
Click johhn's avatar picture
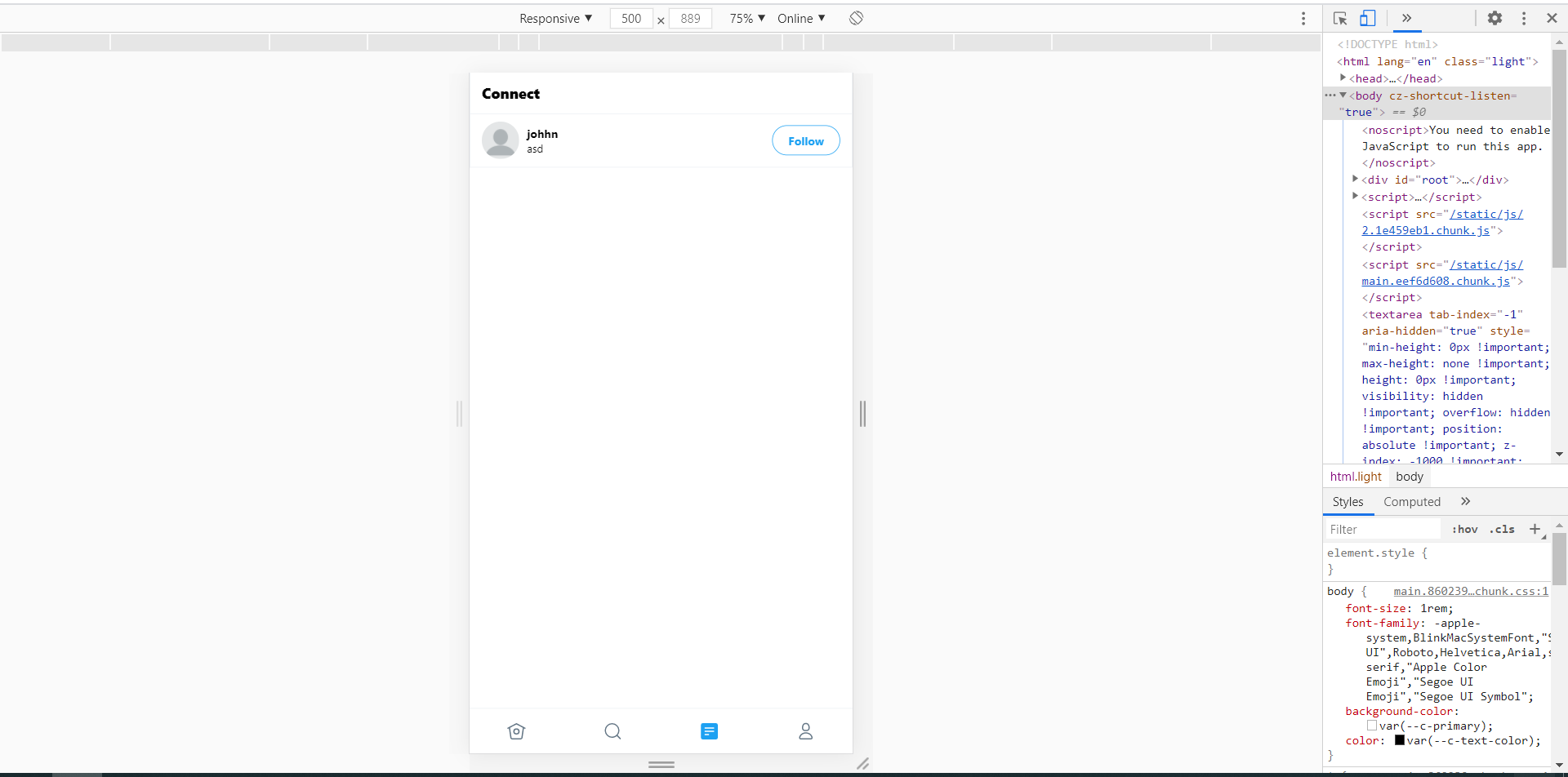point(501,140)
